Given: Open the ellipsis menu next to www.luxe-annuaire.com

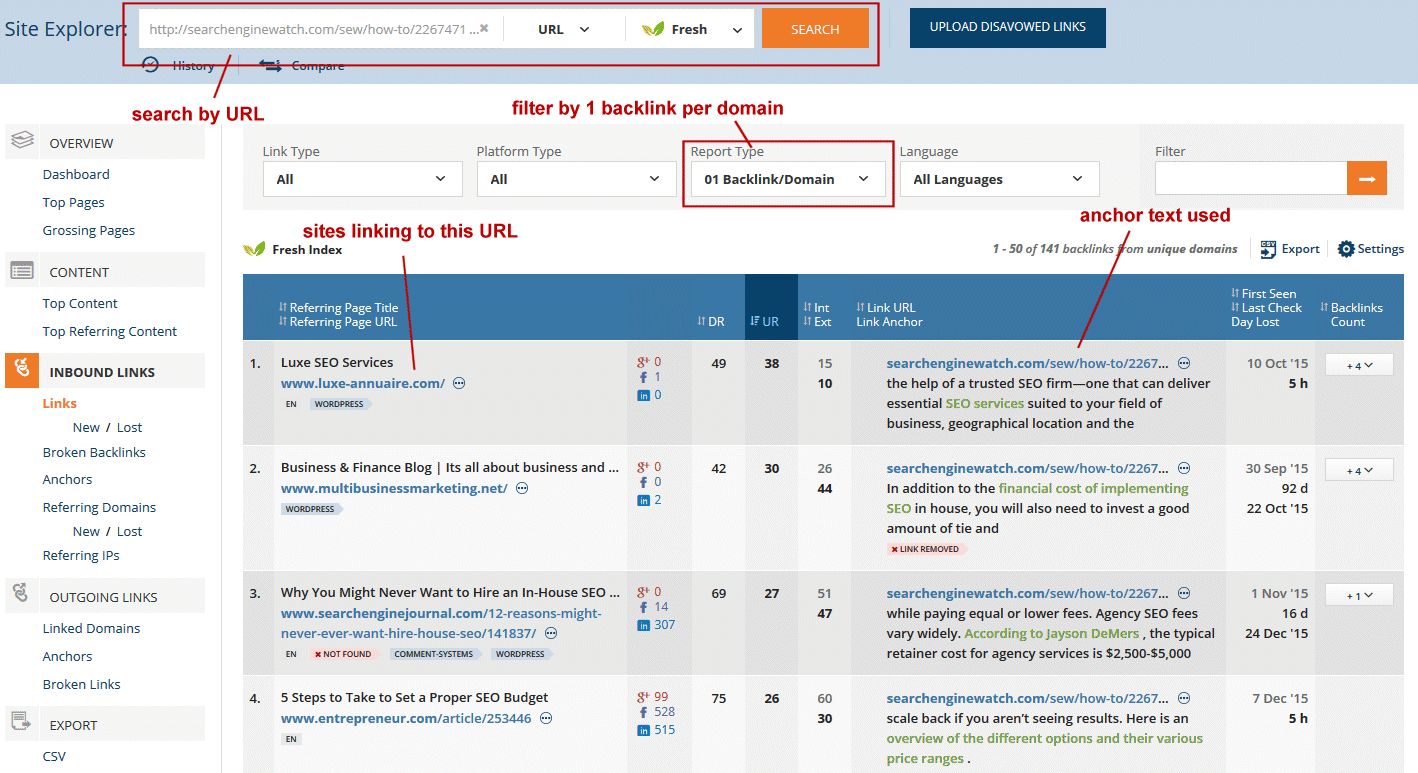Looking at the screenshot, I should [x=459, y=383].
